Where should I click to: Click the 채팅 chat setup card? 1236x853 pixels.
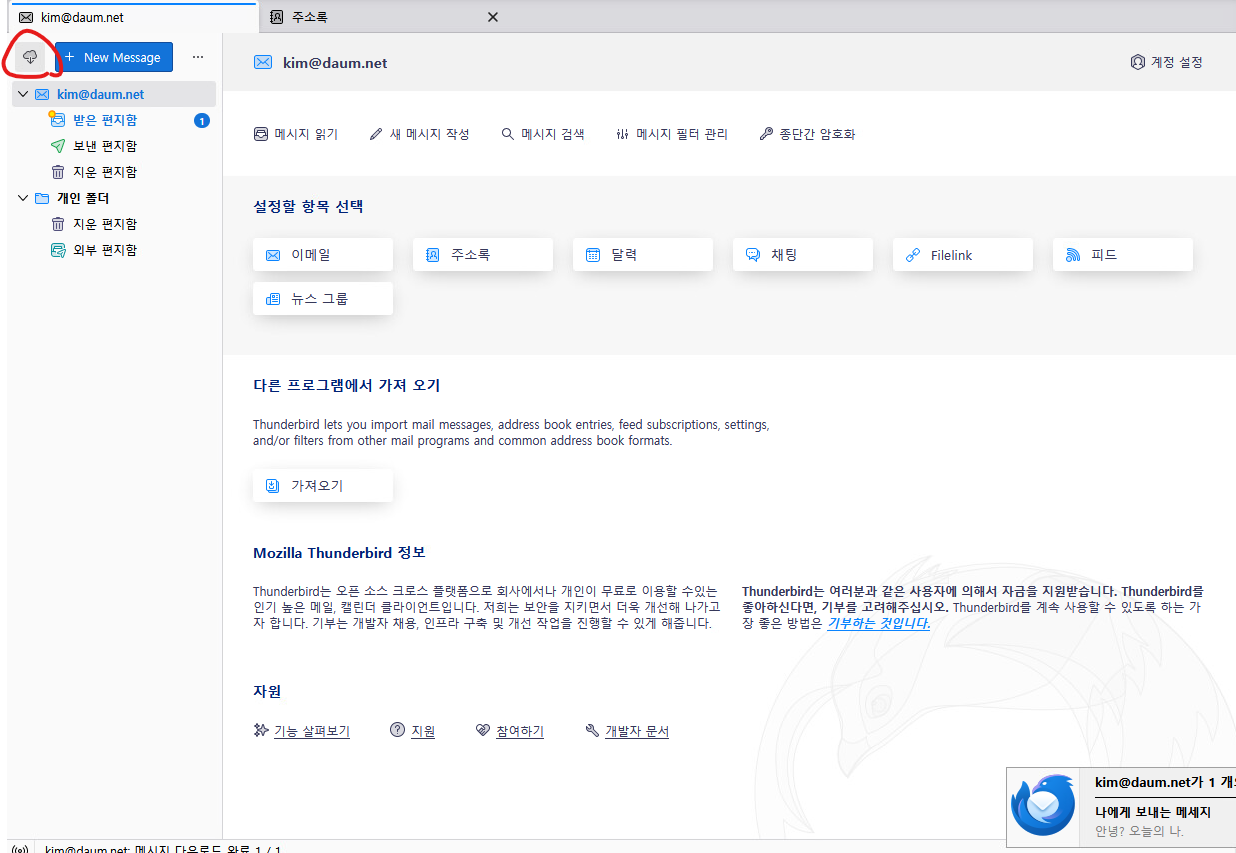803,255
